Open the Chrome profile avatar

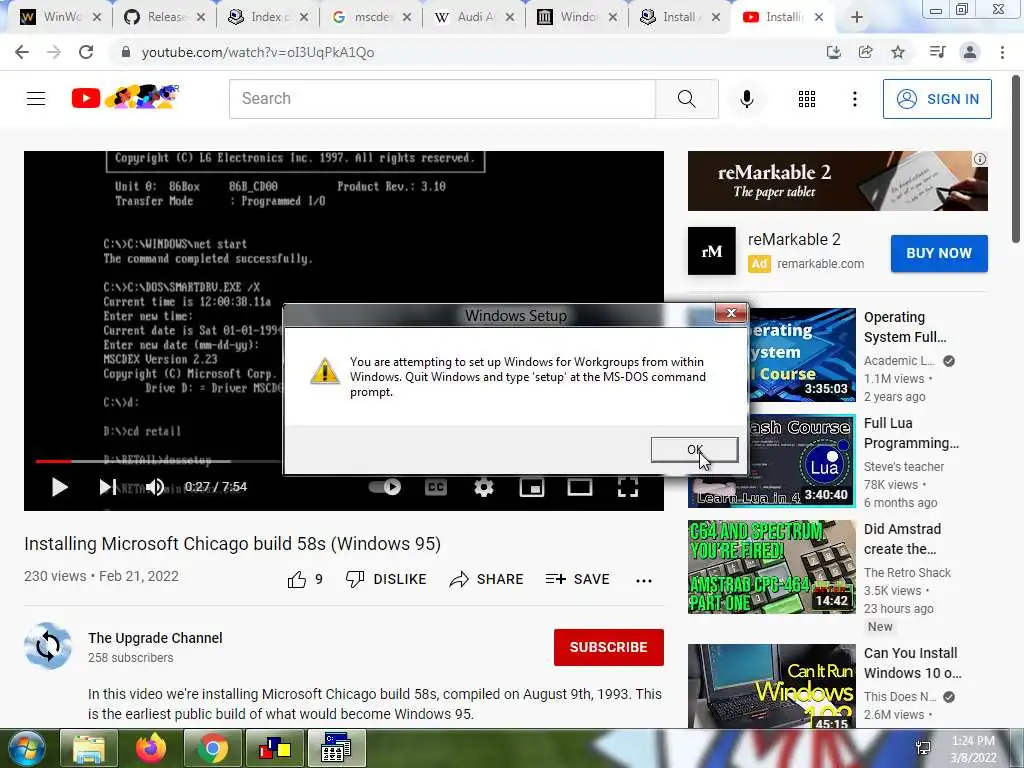click(970, 52)
